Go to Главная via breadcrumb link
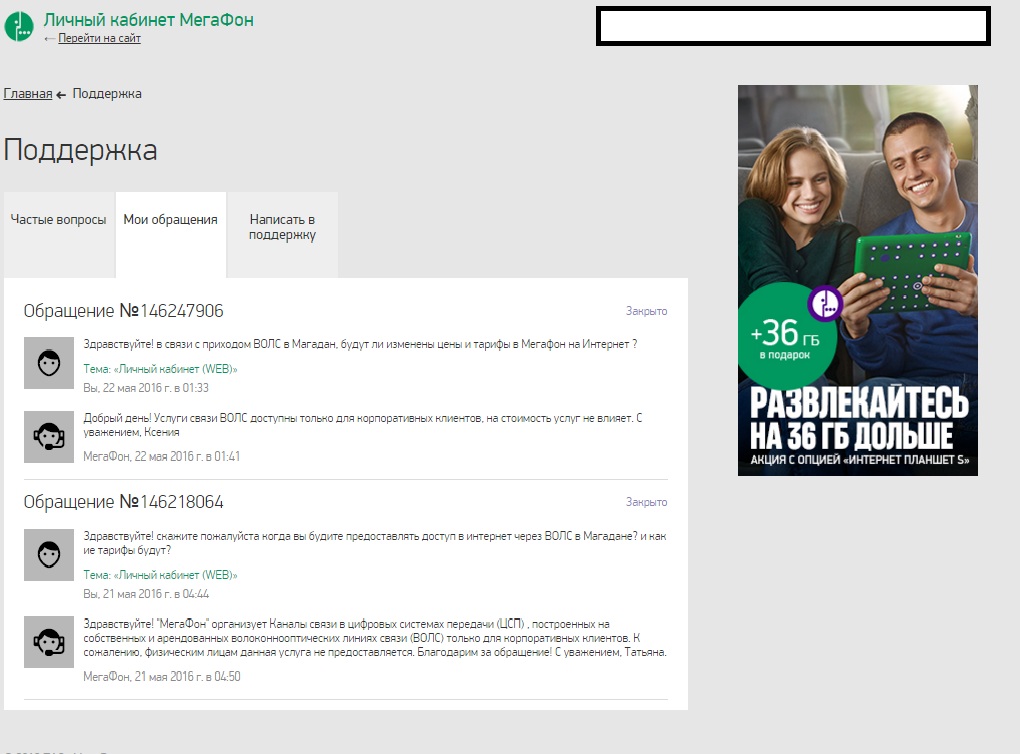 point(28,94)
